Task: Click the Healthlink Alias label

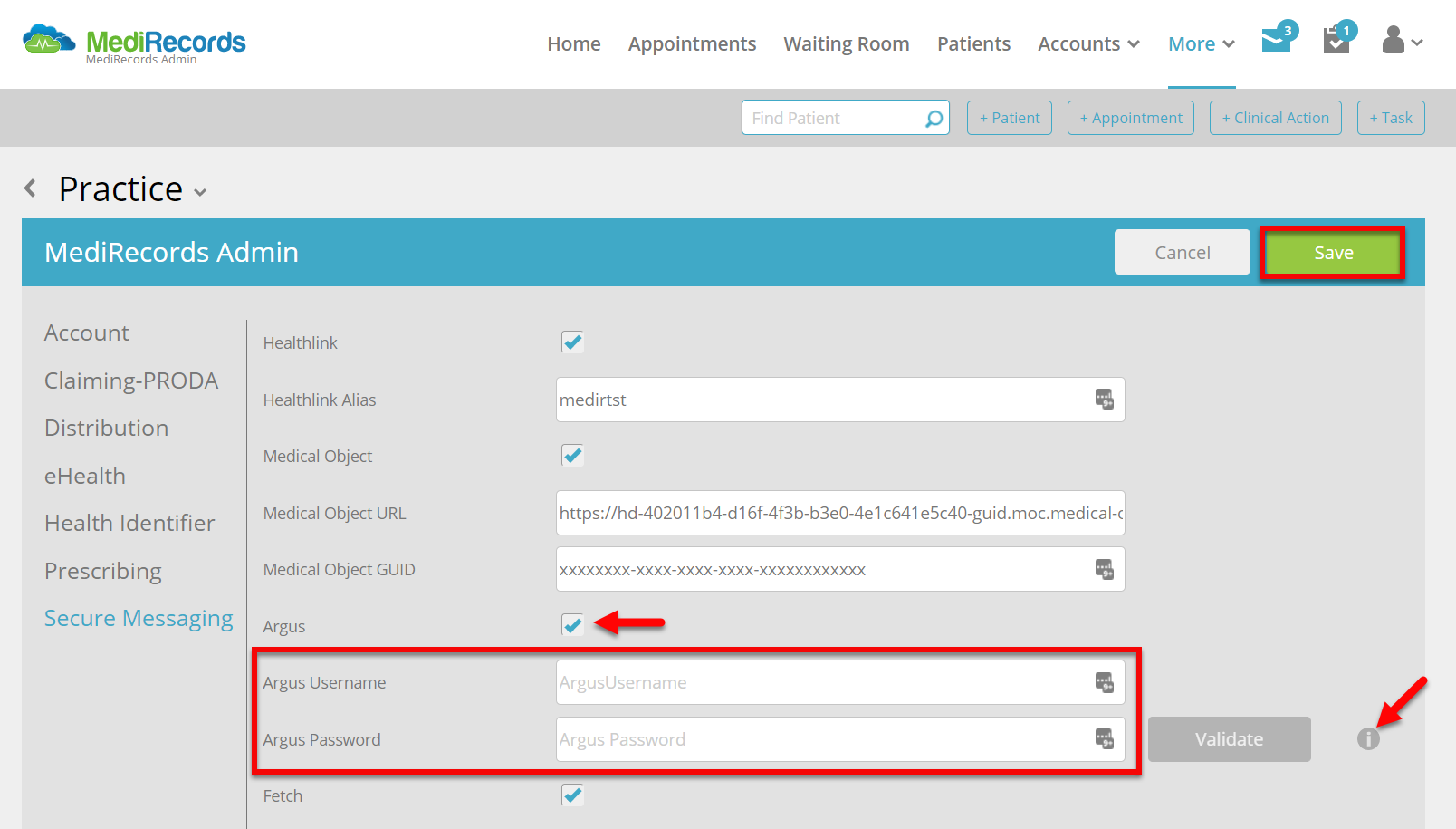Action: point(320,400)
